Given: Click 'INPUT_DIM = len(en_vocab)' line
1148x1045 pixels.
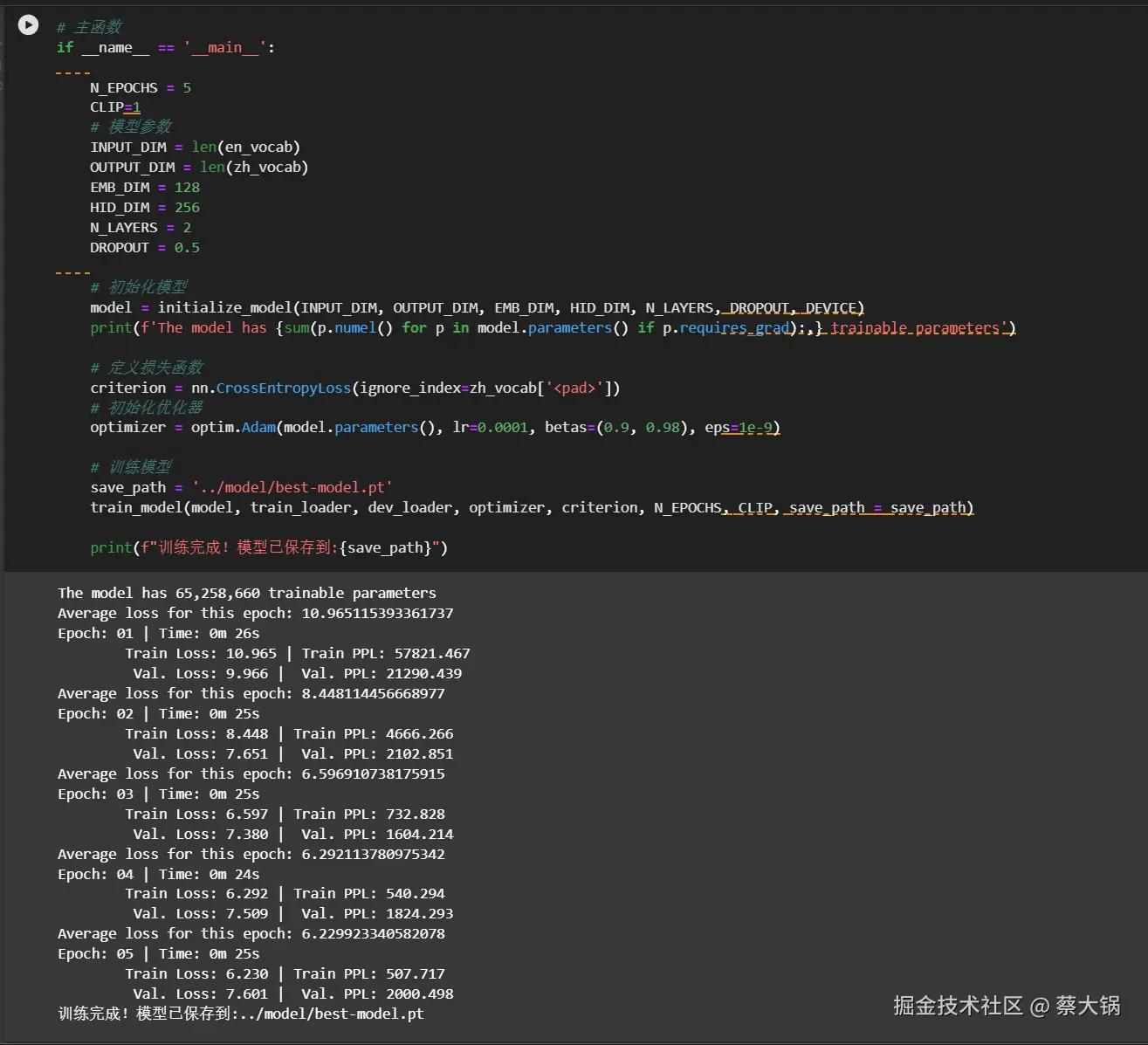Looking at the screenshot, I should point(195,148).
